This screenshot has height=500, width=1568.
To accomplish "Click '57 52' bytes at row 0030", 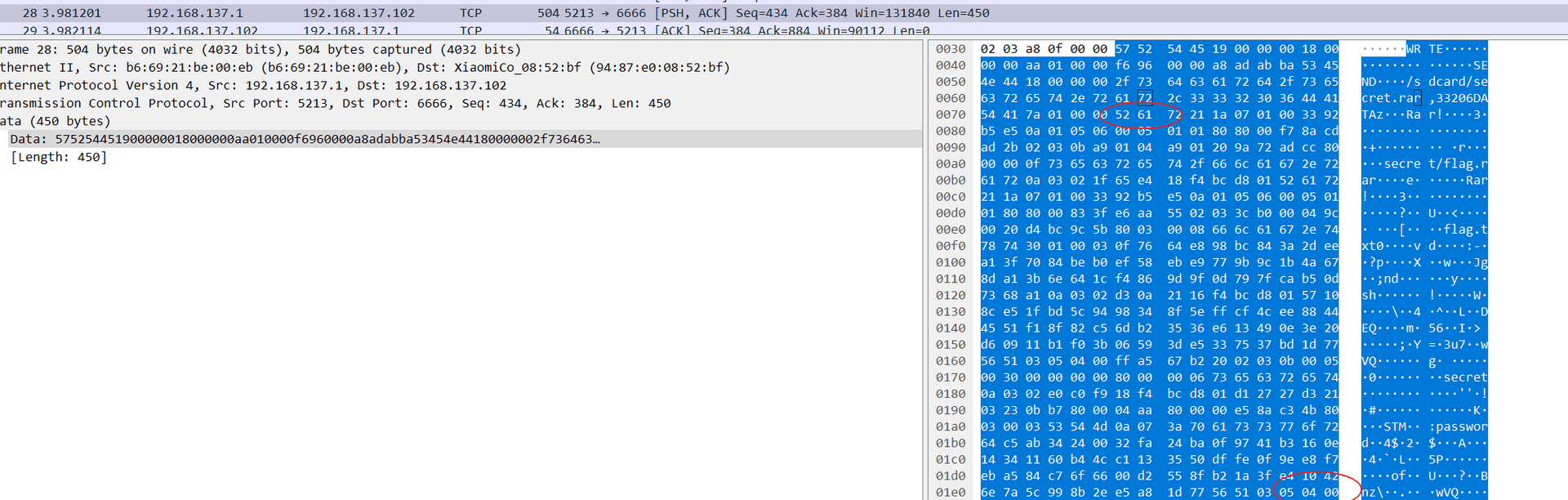I will tap(1134, 49).
